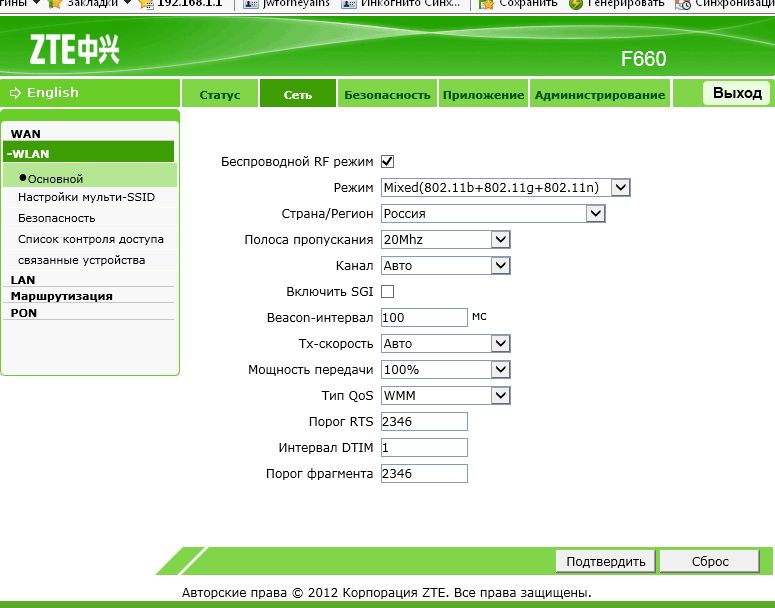This screenshot has height=608, width=775.
Task: Open Мощность передачи 100% dropdown
Action: 445,369
